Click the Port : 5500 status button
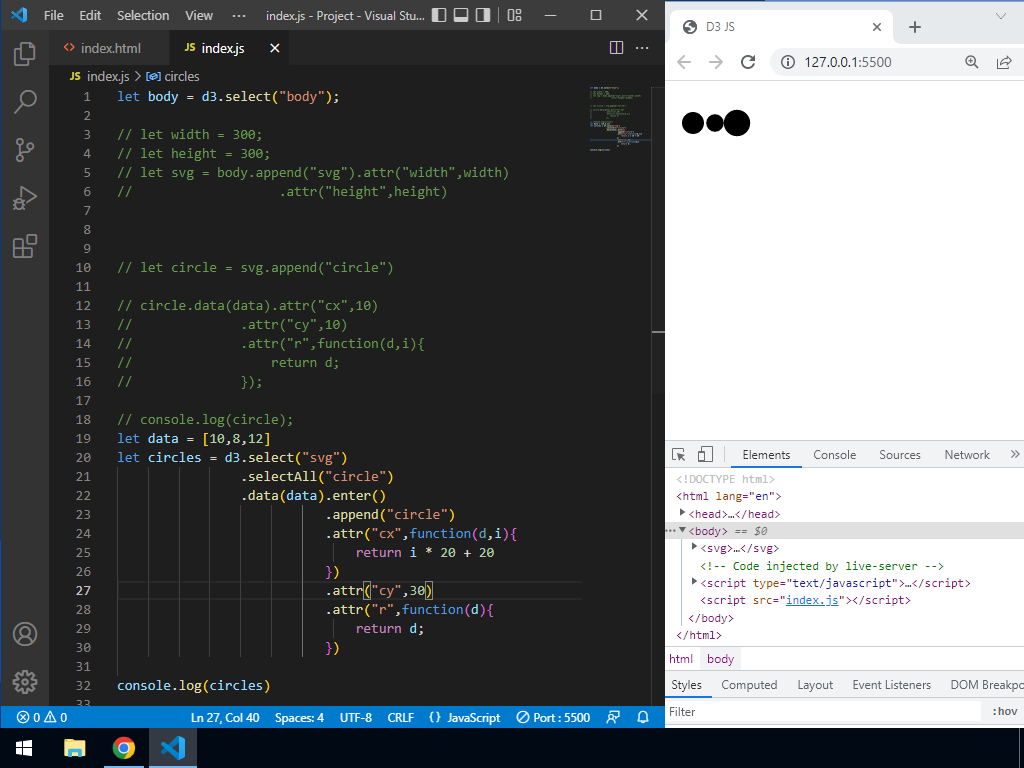Image resolution: width=1024 pixels, height=768 pixels. pyautogui.click(x=553, y=717)
